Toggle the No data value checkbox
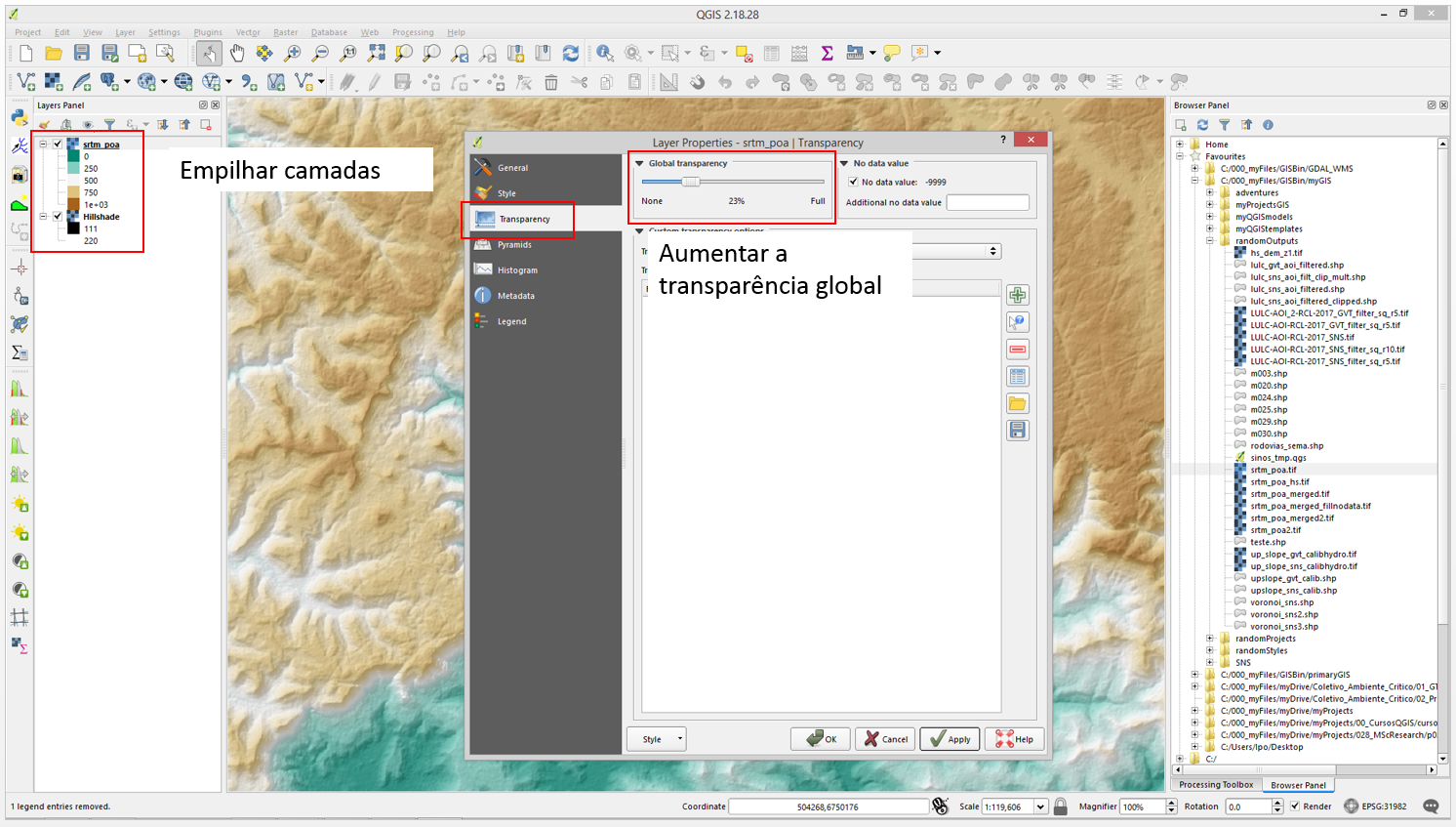Image resolution: width=1456 pixels, height=827 pixels. [x=853, y=182]
